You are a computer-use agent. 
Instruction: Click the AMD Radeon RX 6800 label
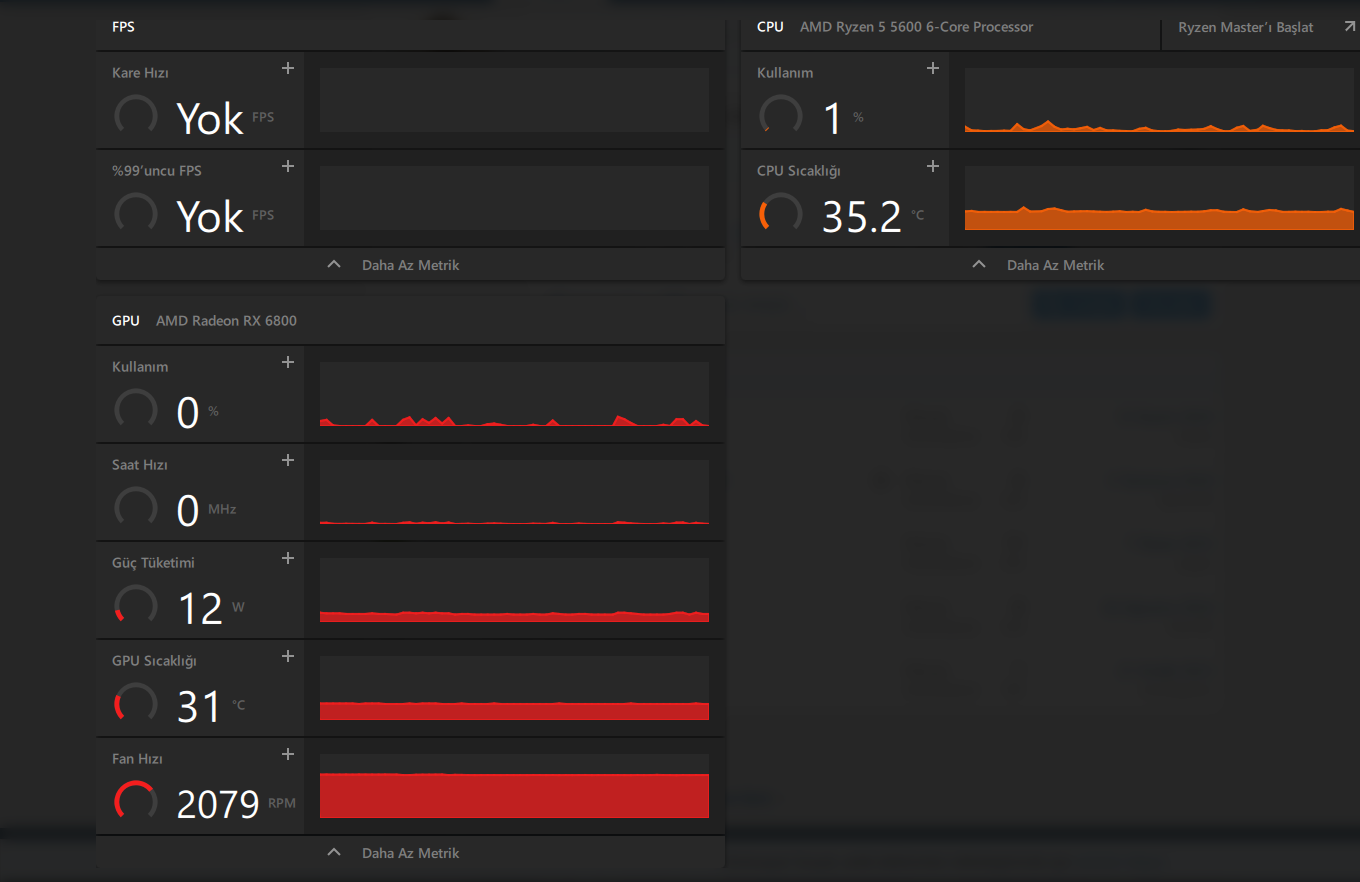226,321
